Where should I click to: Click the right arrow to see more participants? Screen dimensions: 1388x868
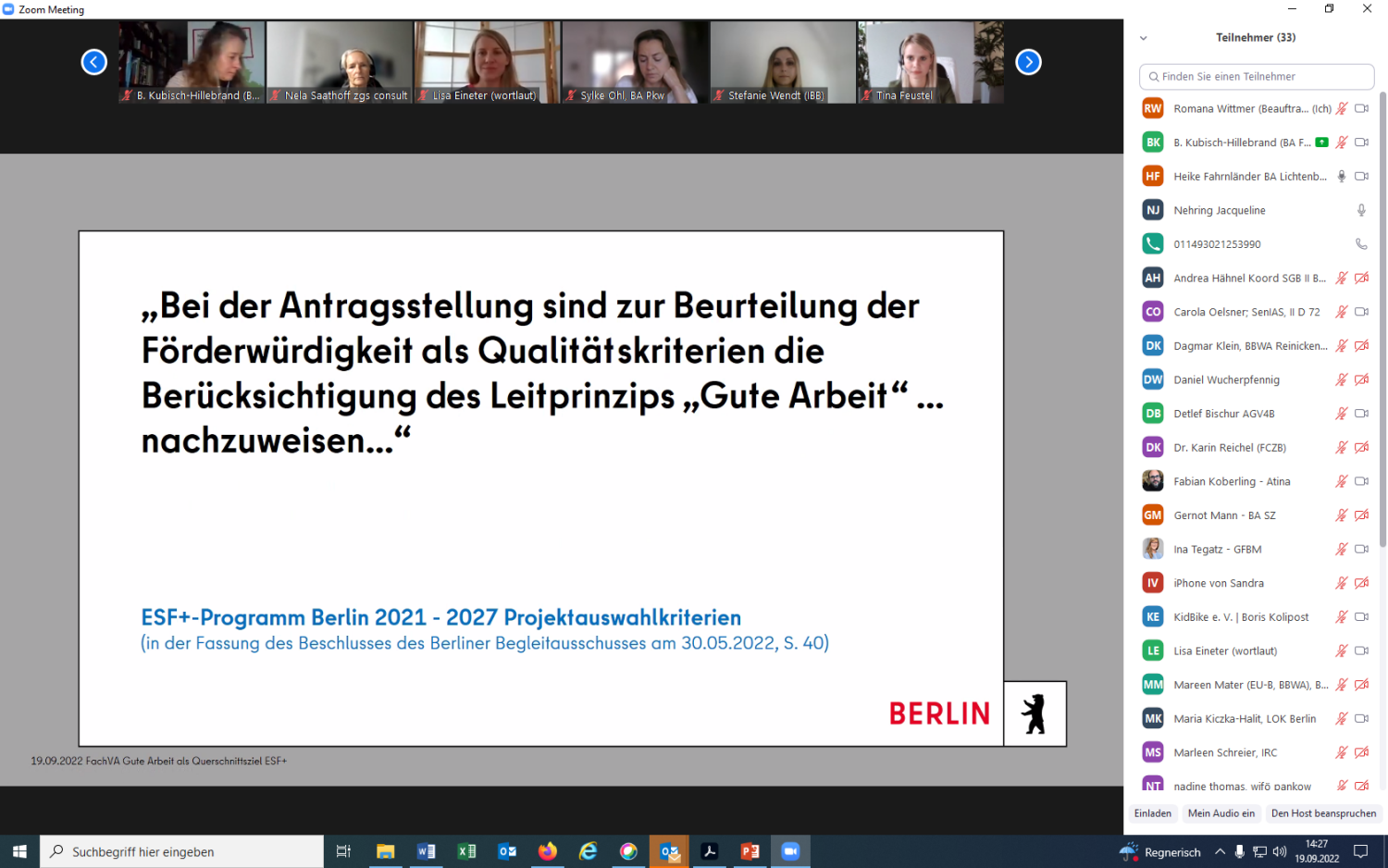(1028, 62)
